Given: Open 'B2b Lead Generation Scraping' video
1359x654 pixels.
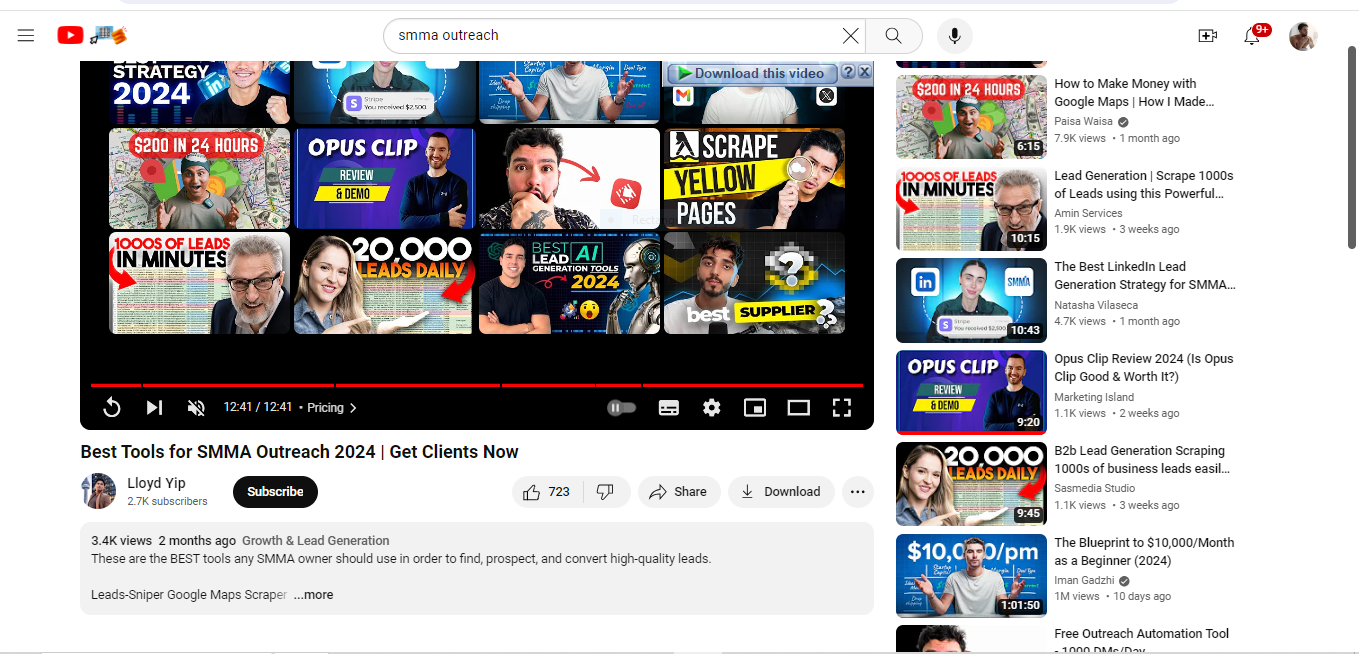Looking at the screenshot, I should pyautogui.click(x=1142, y=460).
